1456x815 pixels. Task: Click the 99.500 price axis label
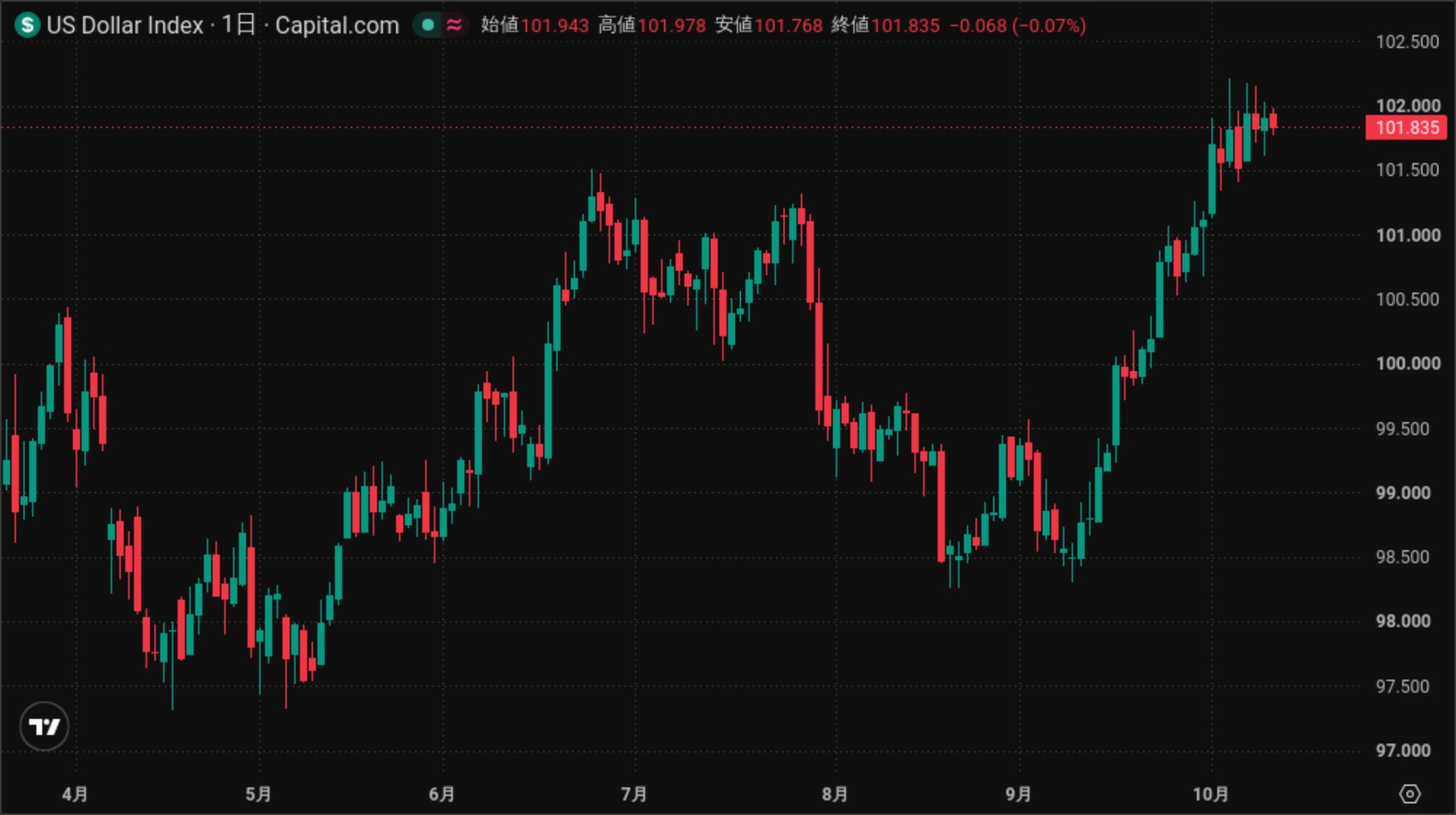pos(1402,429)
